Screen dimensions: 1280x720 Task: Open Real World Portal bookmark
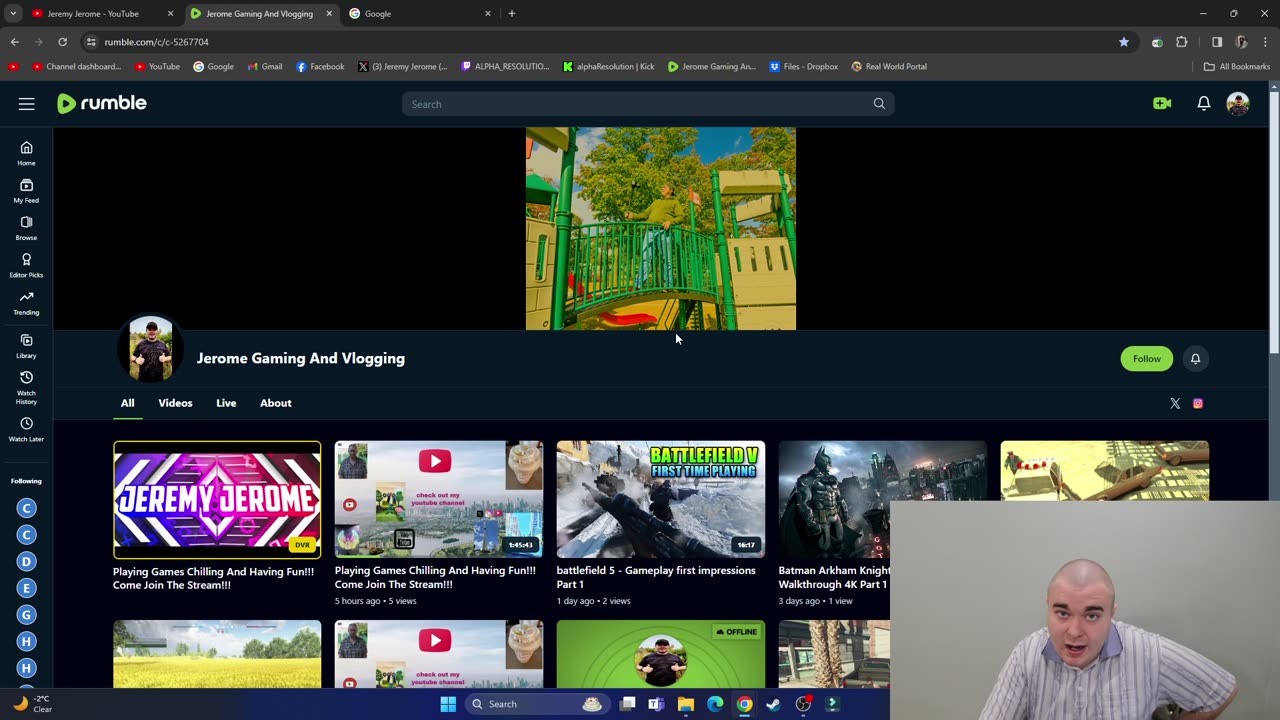tap(889, 67)
